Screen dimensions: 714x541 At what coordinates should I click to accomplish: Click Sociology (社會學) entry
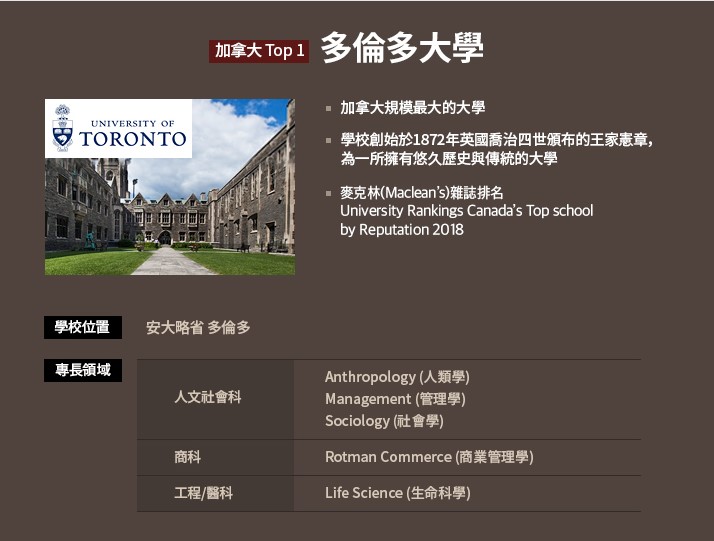(x=384, y=421)
